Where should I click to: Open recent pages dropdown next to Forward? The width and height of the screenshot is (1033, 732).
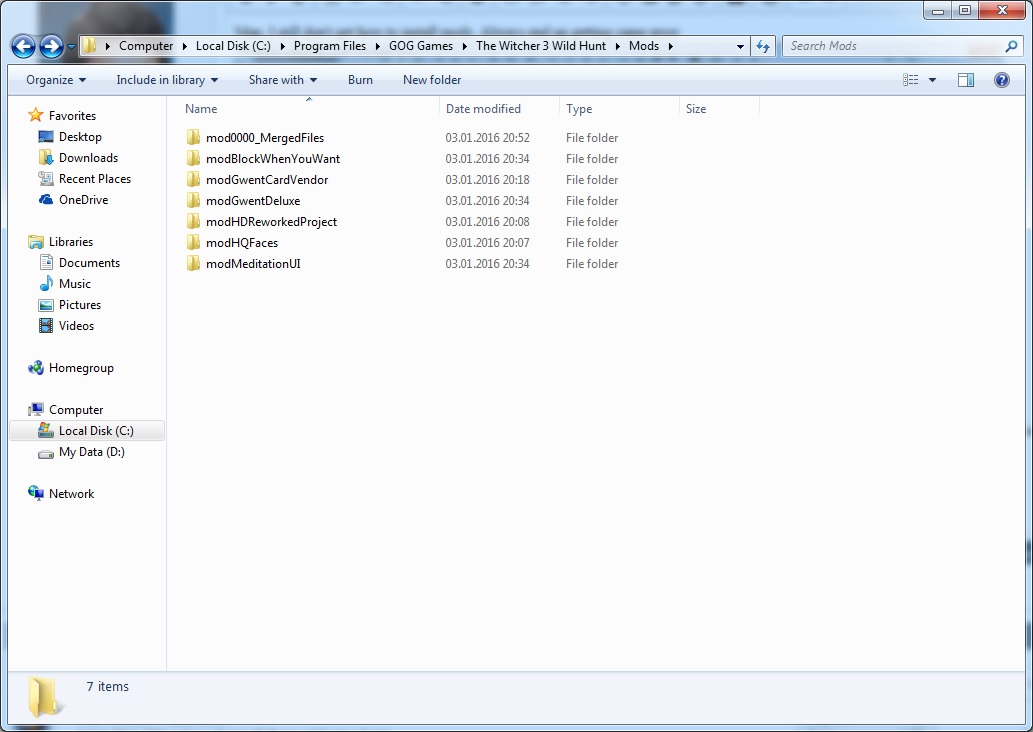pos(71,47)
